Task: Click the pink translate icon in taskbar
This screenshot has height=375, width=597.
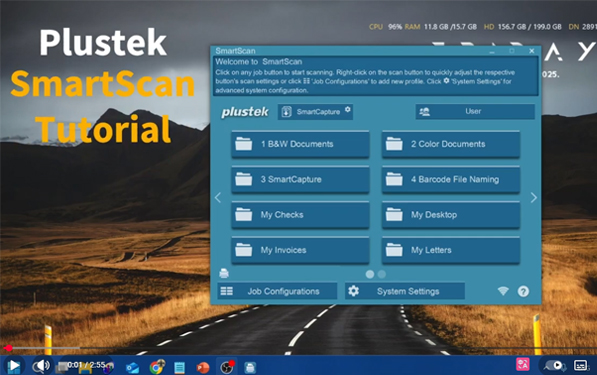Action: [x=523, y=365]
